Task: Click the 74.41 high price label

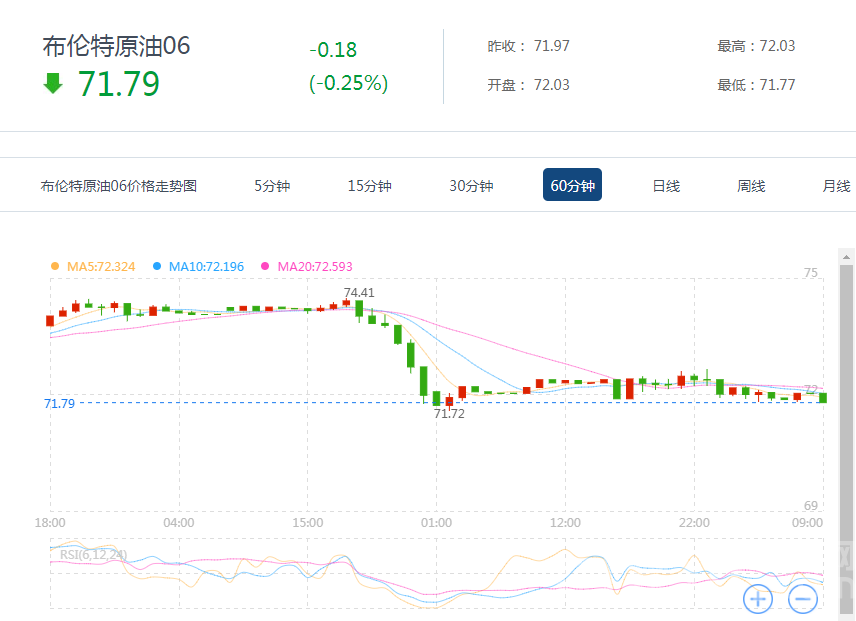Action: click(359, 292)
